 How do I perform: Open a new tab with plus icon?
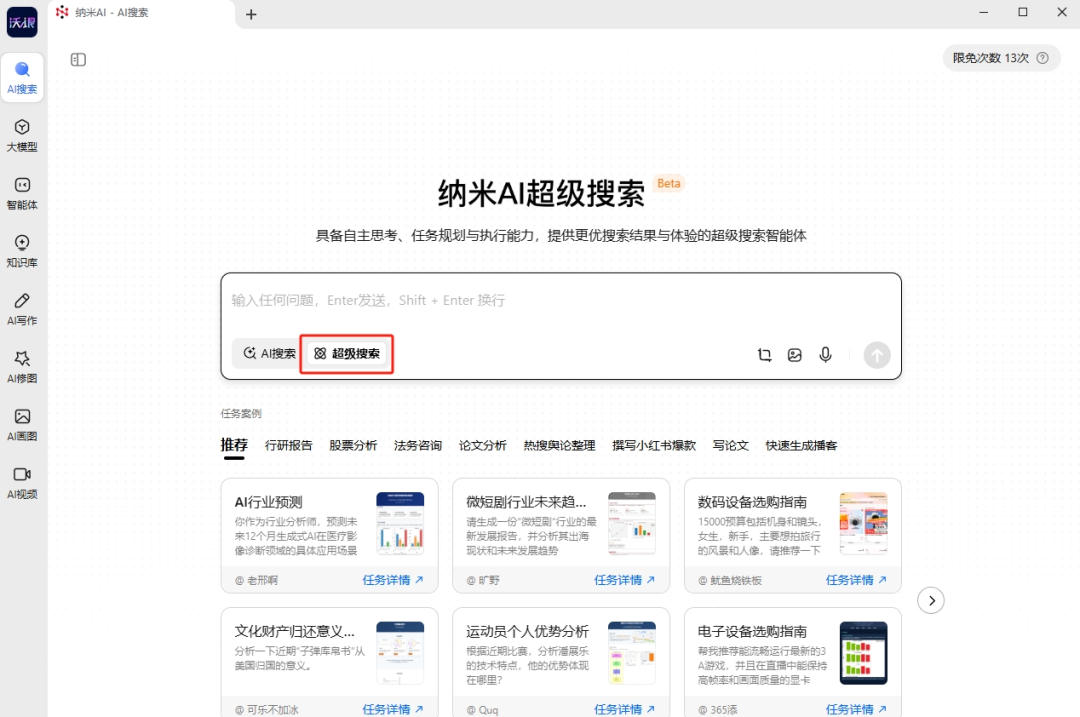click(251, 14)
